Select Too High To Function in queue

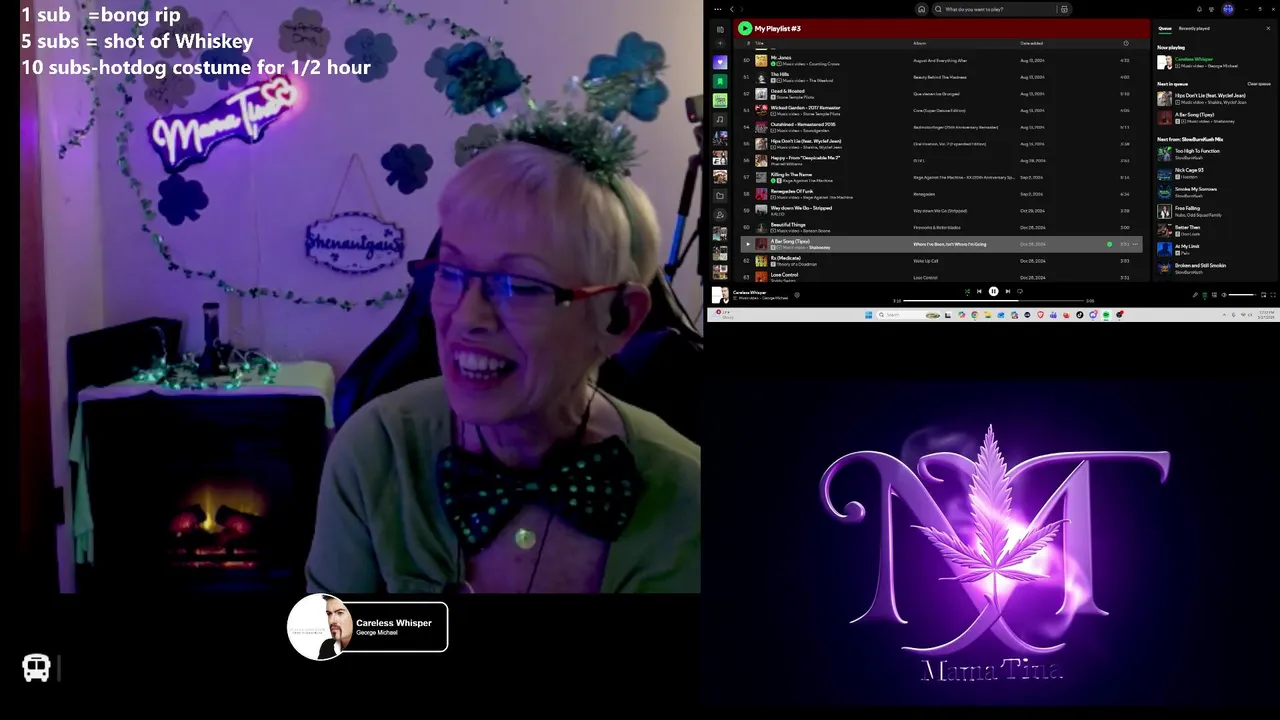coord(1215,153)
